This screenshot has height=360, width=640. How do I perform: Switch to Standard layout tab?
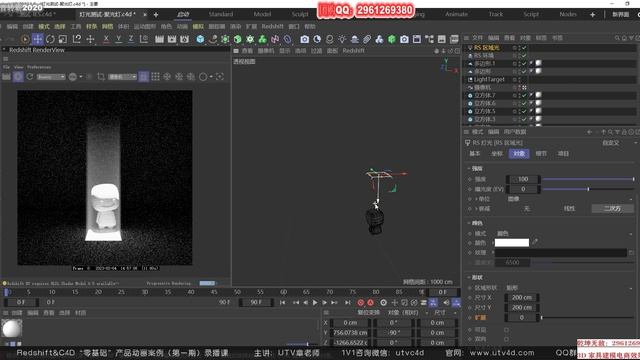pyautogui.click(x=221, y=14)
